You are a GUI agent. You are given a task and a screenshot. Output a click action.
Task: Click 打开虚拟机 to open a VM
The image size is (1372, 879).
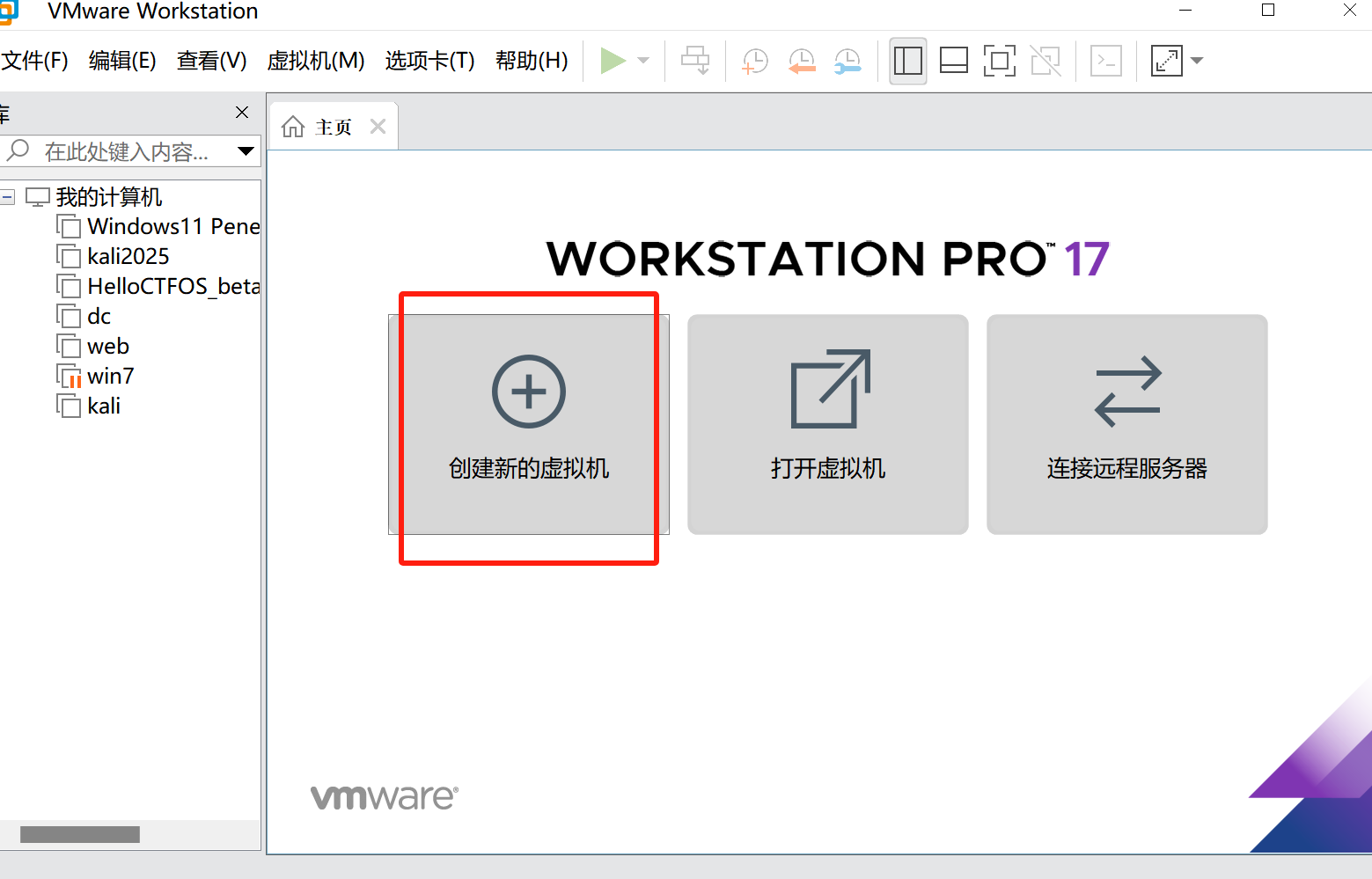826,425
